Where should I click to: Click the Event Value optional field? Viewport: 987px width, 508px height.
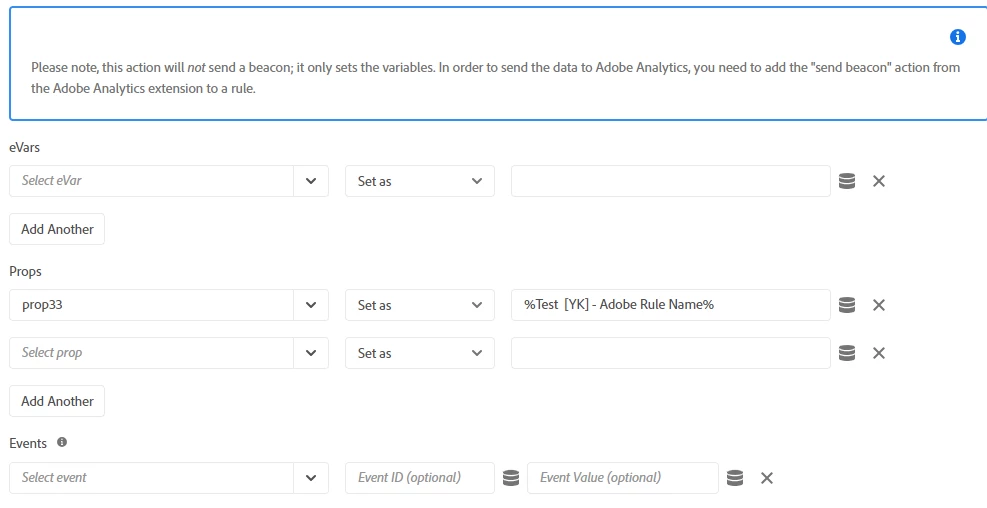(622, 478)
